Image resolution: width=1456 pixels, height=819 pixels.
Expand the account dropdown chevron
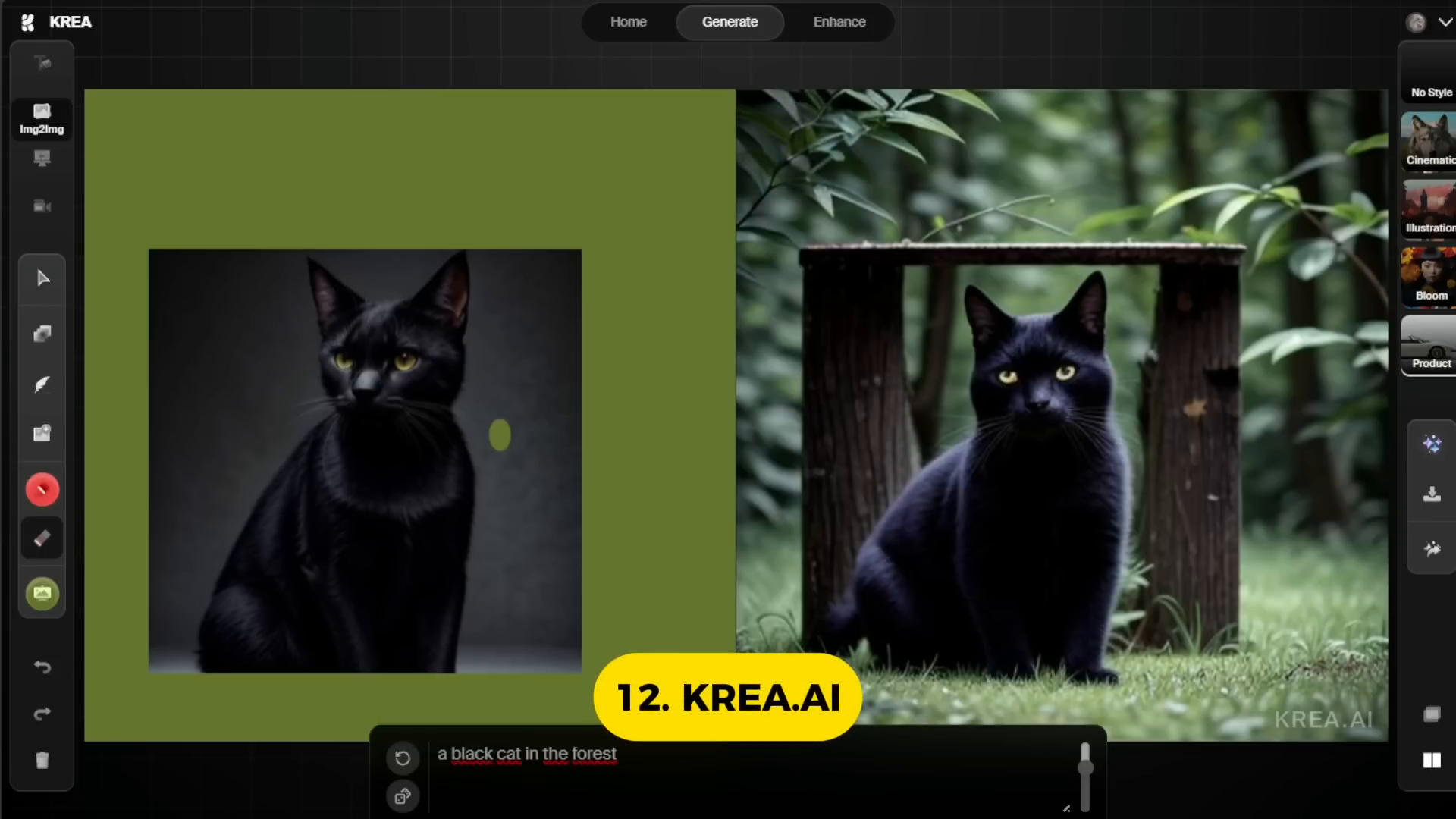click(x=1445, y=23)
